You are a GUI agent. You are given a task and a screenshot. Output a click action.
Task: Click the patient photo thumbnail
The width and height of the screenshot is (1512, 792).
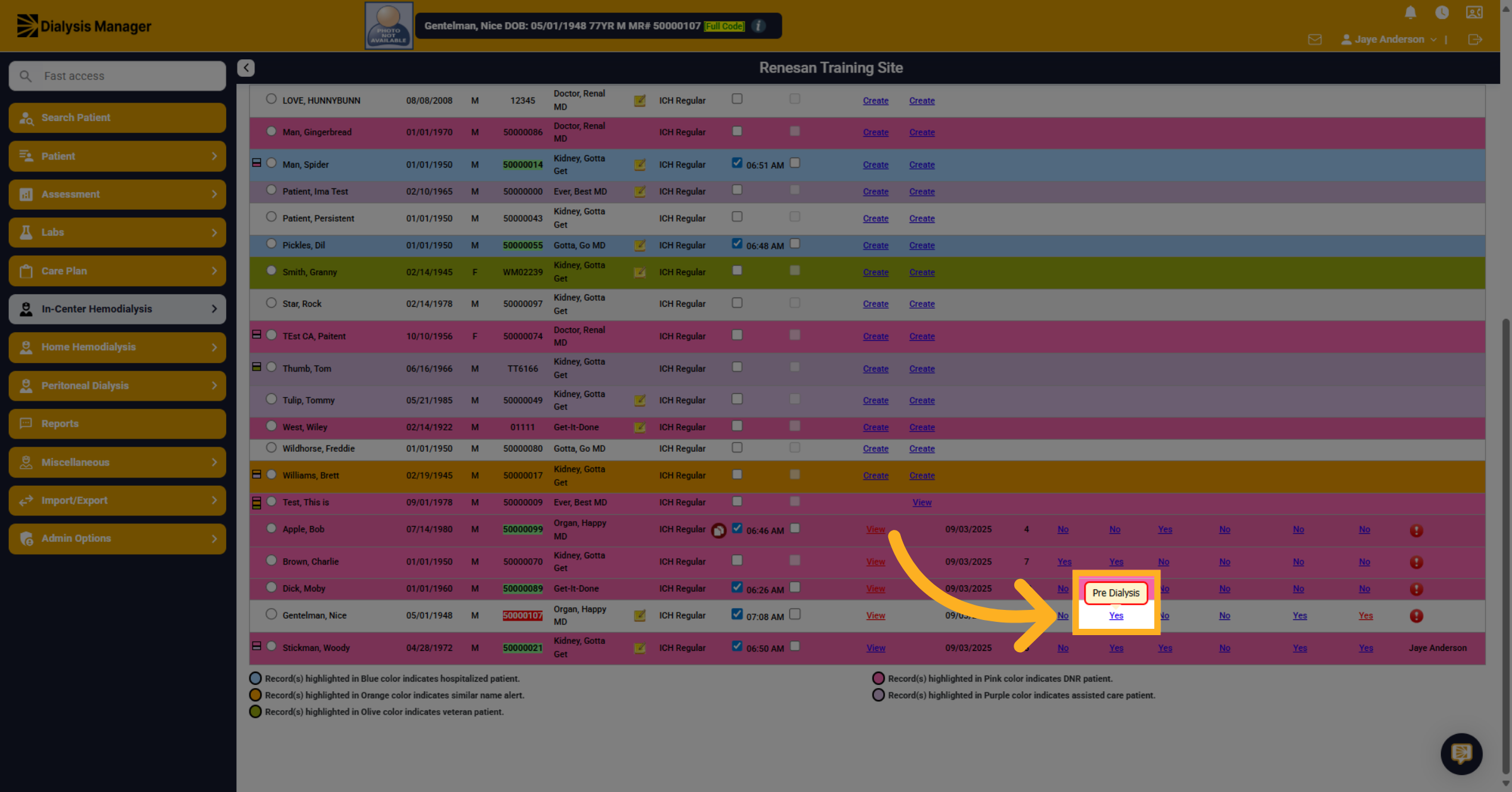coord(389,26)
